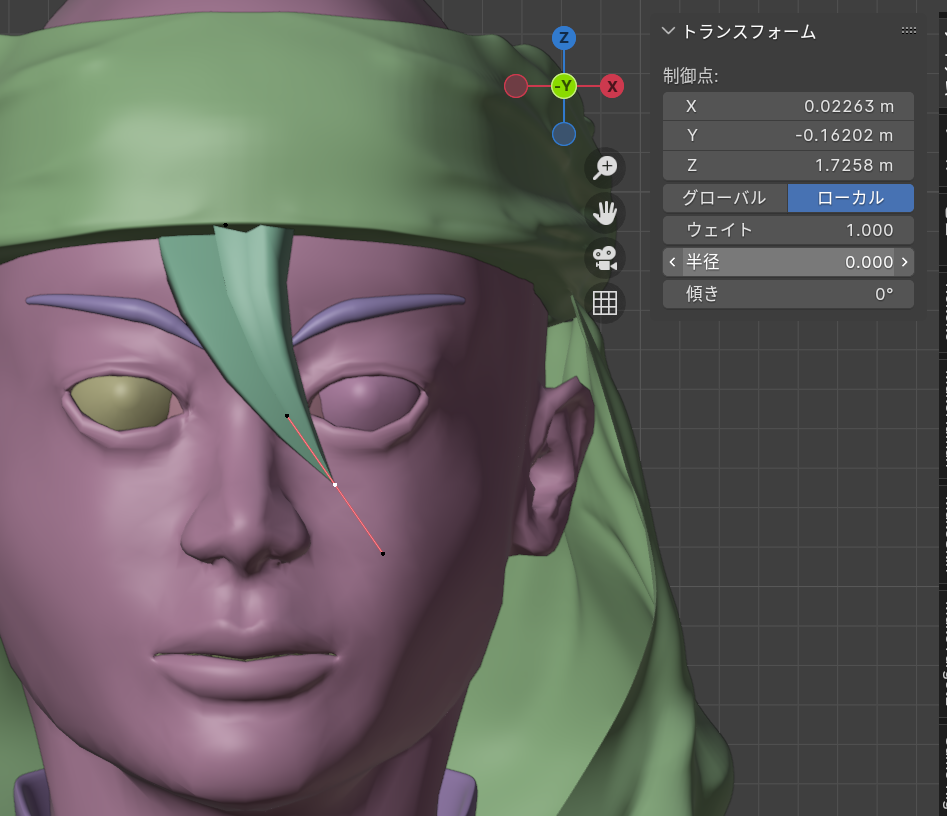Select the control point under the headband
Screen dimensions: 947x816
point(226,225)
